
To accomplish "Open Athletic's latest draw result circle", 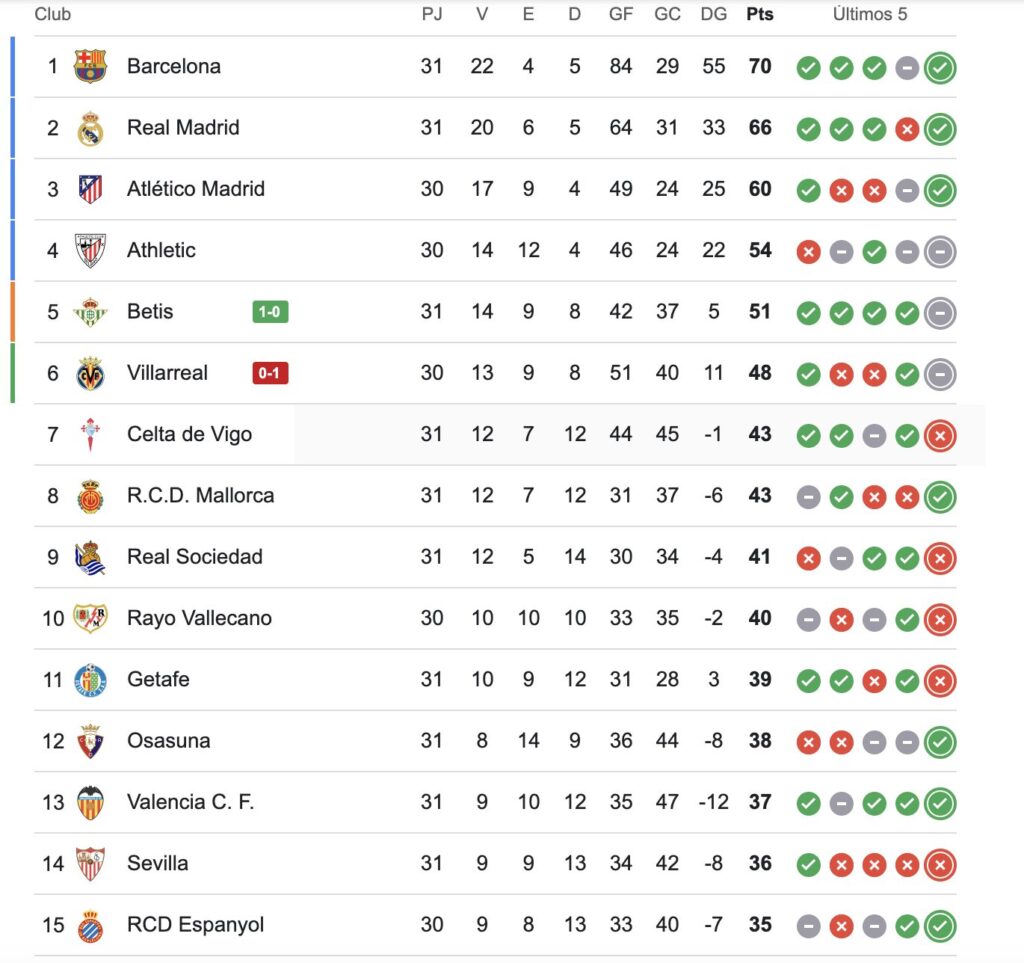I will (x=940, y=251).
